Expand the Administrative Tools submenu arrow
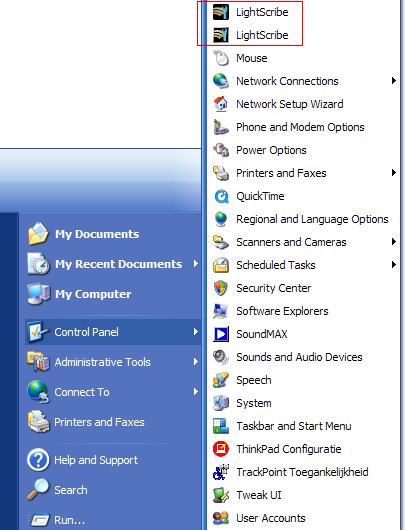This screenshot has width=406, height=530. [196, 362]
